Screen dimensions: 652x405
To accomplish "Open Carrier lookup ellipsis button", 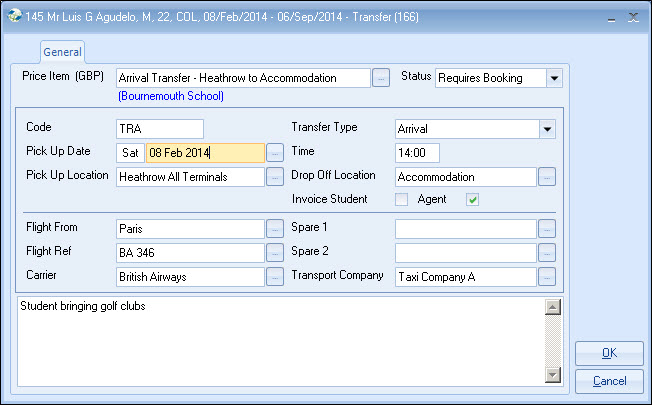I will point(275,277).
